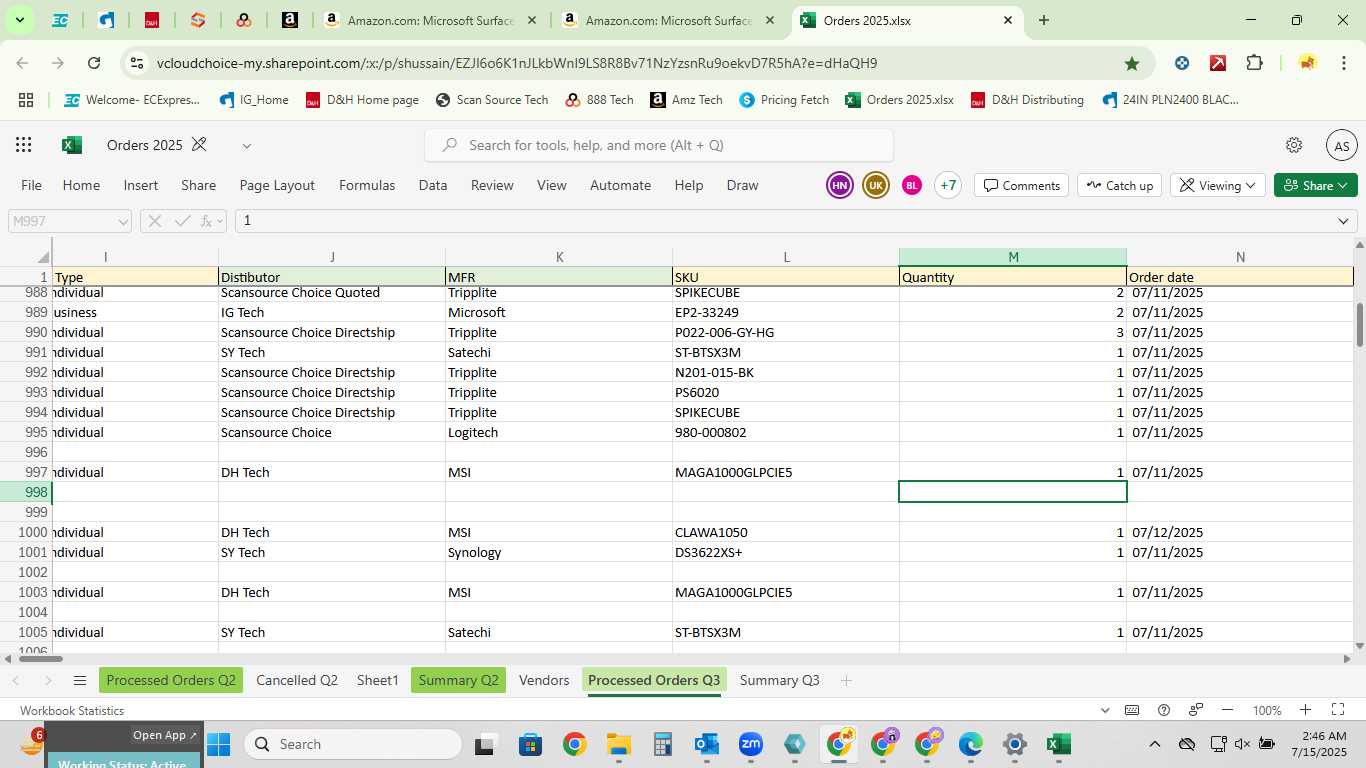Open the Office app launcher grid
Screen dimensions: 1366x768
coord(24,145)
